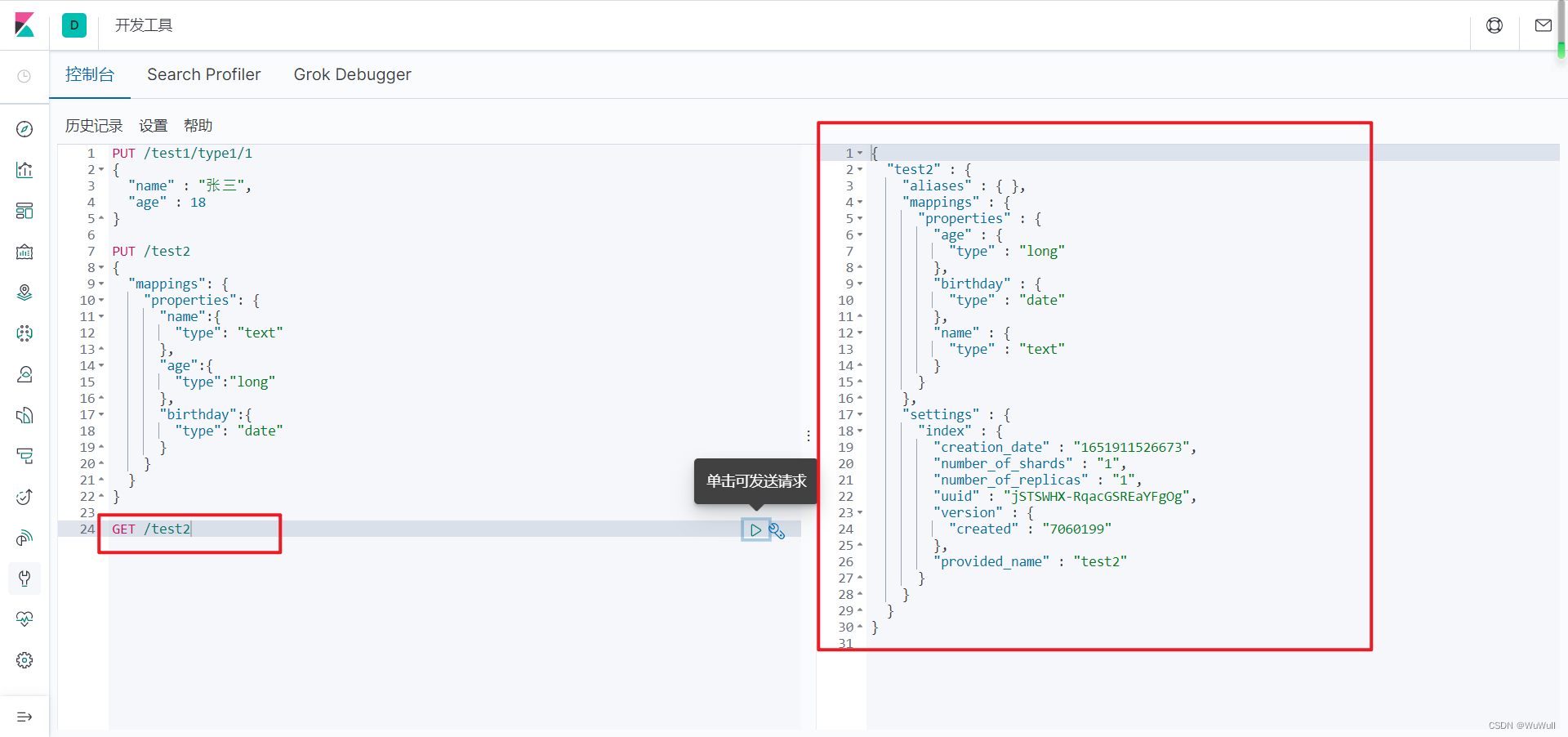Open Discover compass icon in sidebar
The width and height of the screenshot is (1568, 737).
pos(24,129)
